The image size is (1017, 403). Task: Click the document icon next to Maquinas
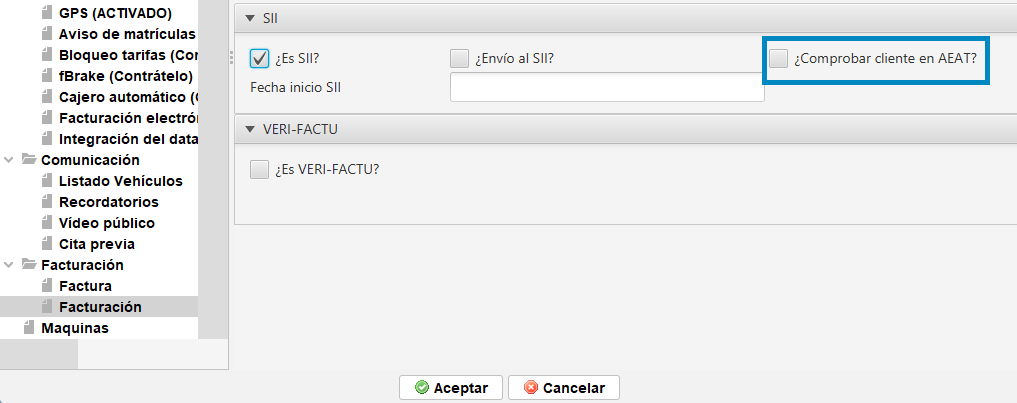click(28, 328)
